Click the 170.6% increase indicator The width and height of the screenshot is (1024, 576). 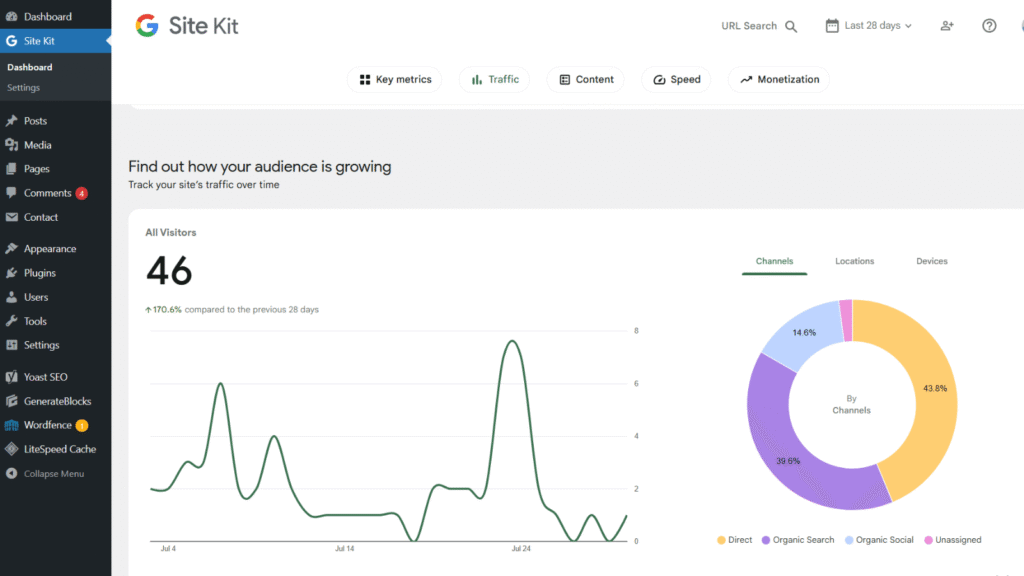[x=163, y=310]
